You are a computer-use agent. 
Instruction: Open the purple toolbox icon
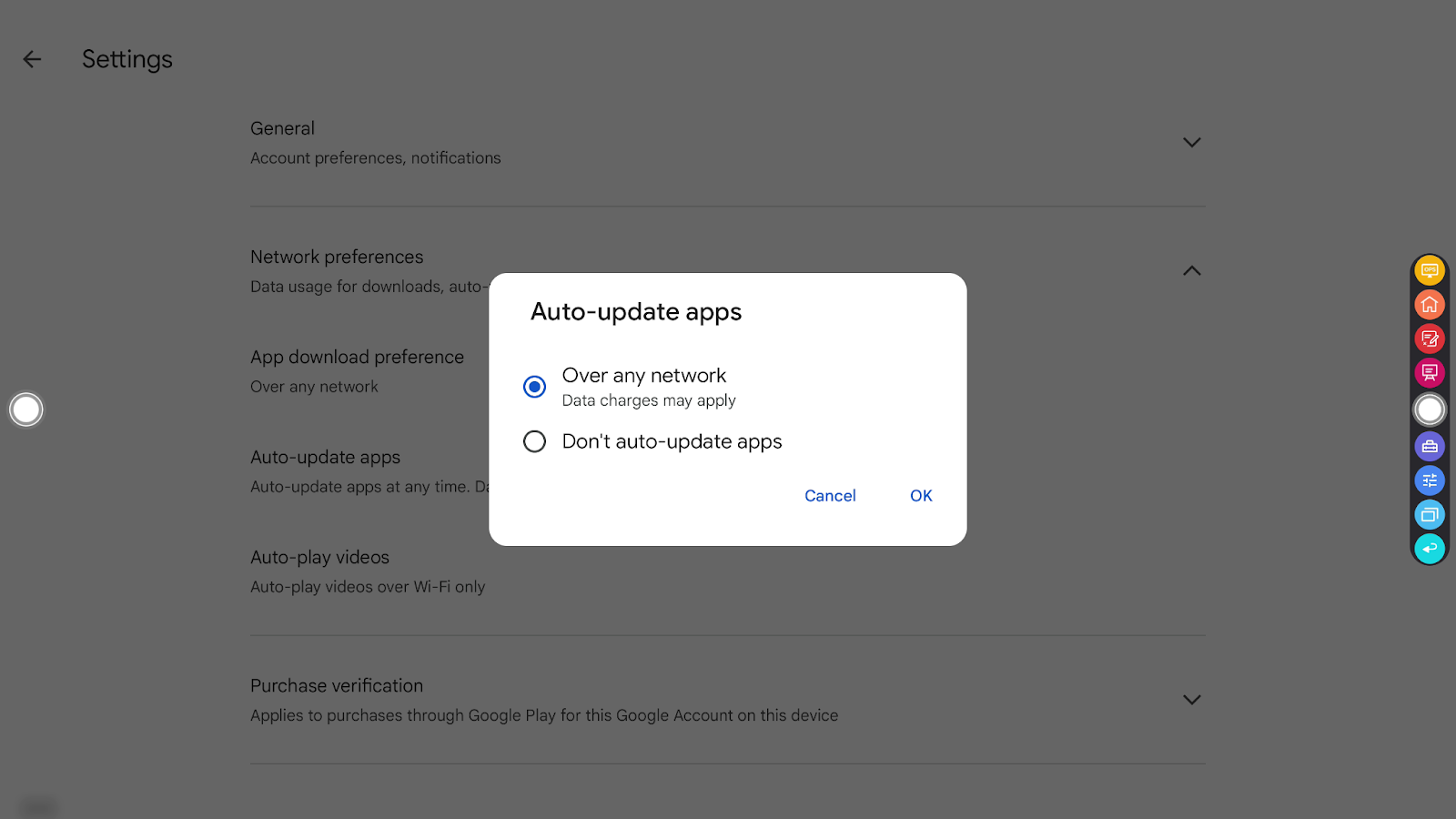[1430, 446]
